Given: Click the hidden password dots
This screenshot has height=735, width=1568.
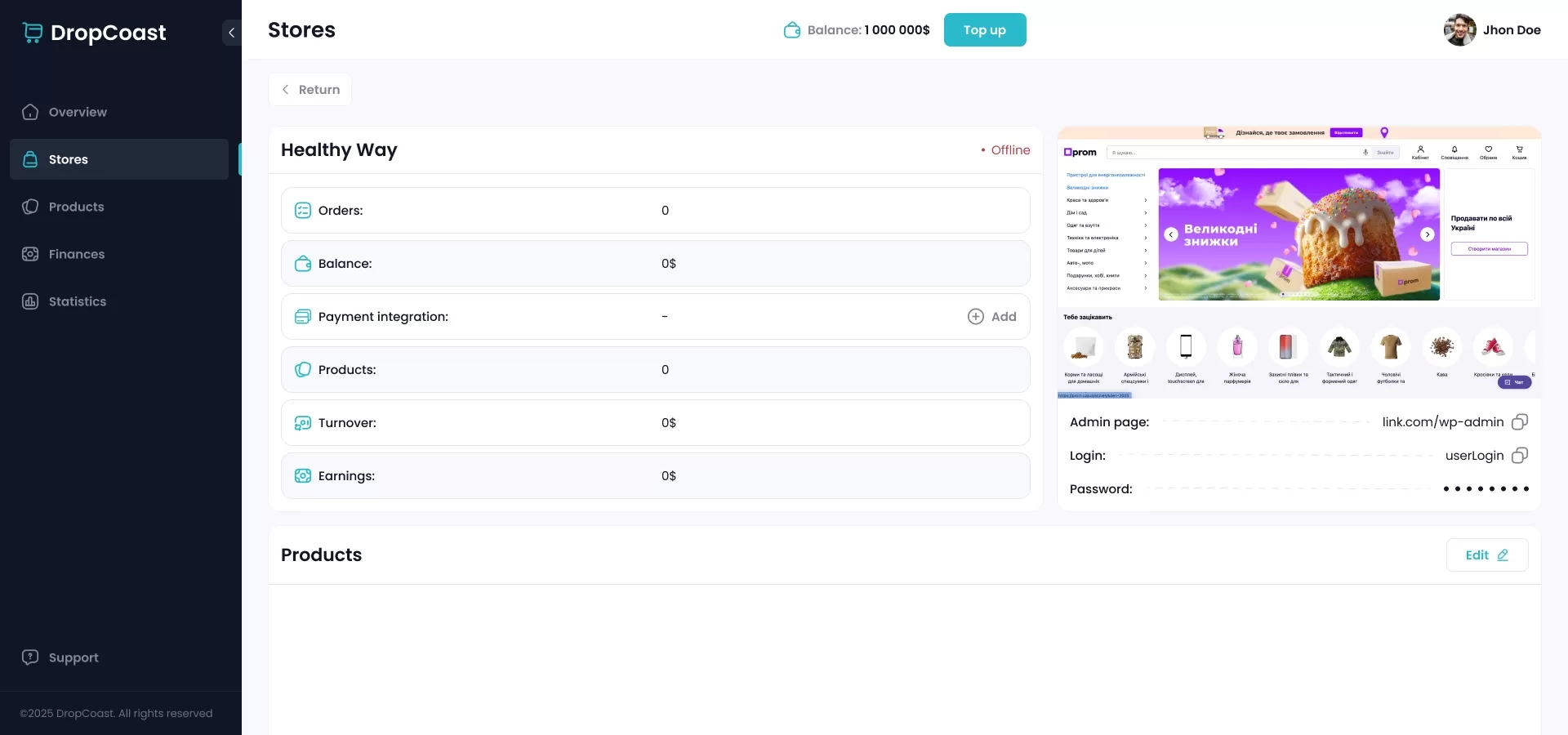Looking at the screenshot, I should coord(1486,489).
